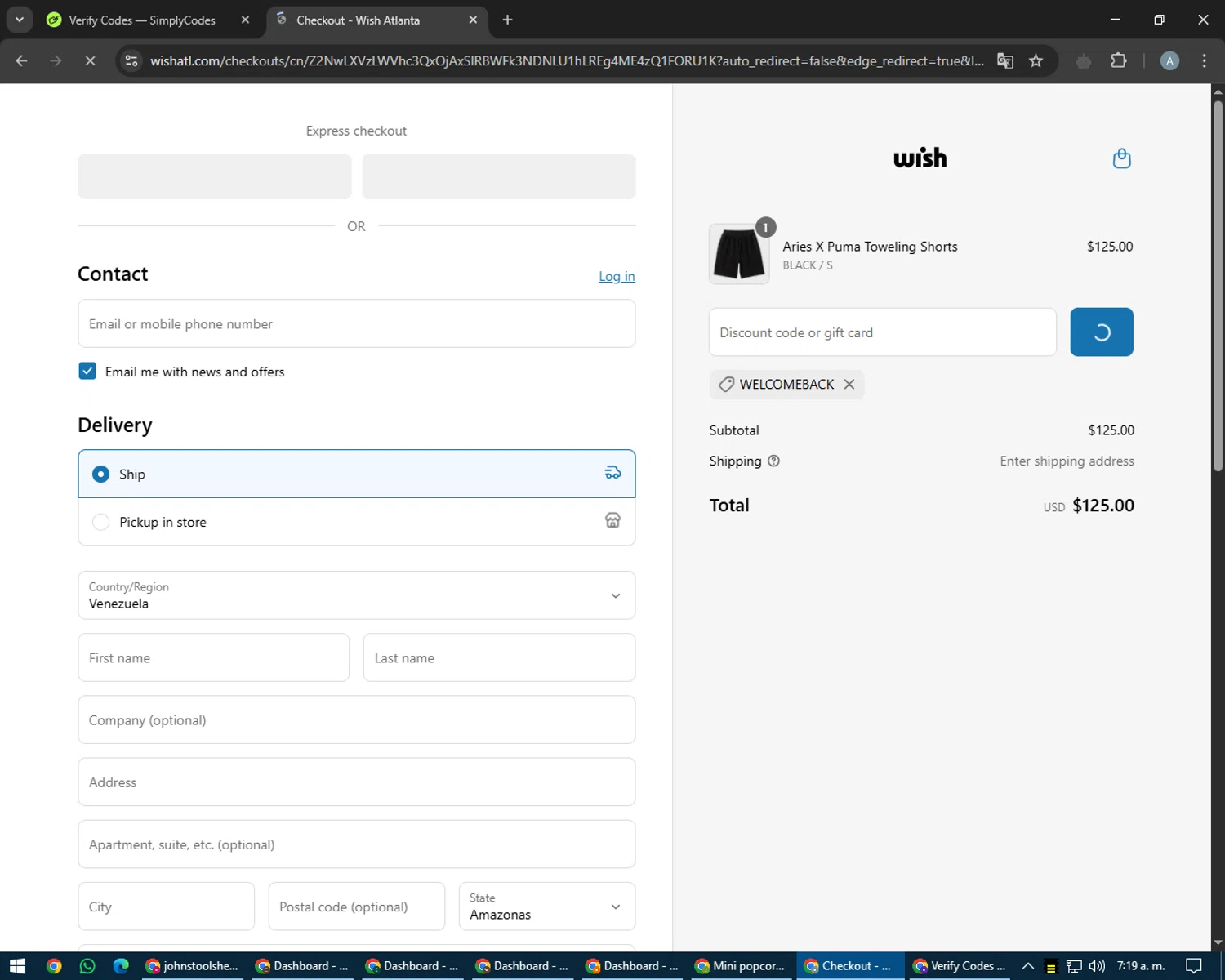Click the First name field
Screen dimensions: 1225x980
[214, 657]
